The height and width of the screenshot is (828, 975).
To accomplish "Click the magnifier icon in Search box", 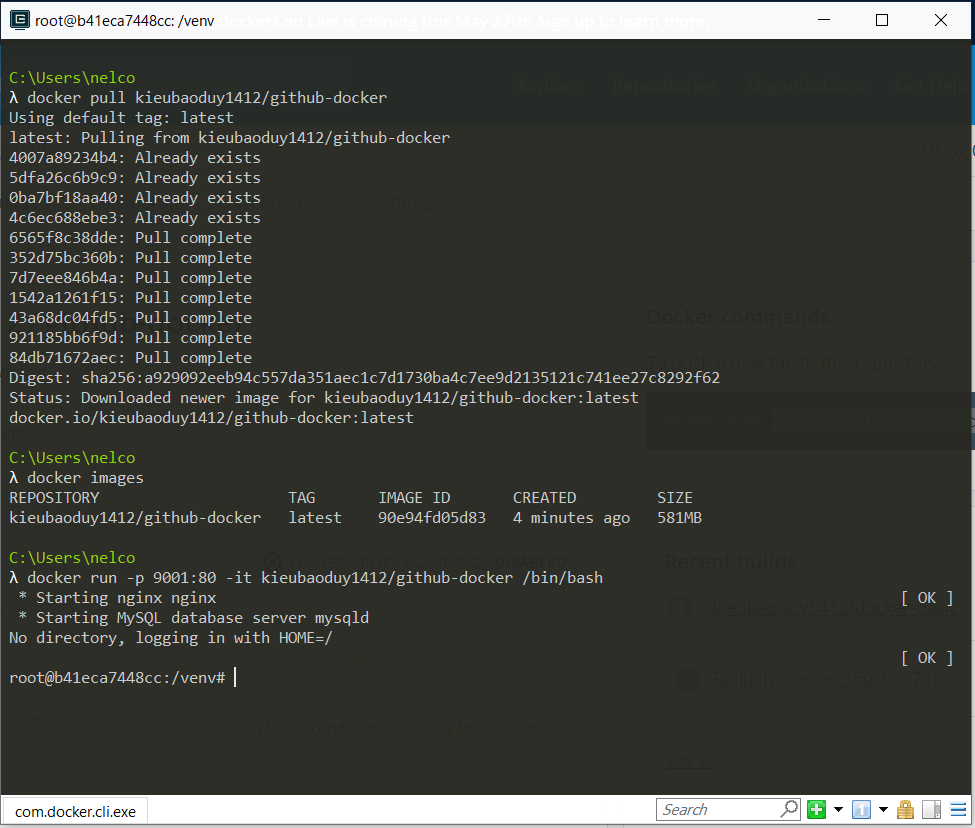I will click(x=789, y=809).
